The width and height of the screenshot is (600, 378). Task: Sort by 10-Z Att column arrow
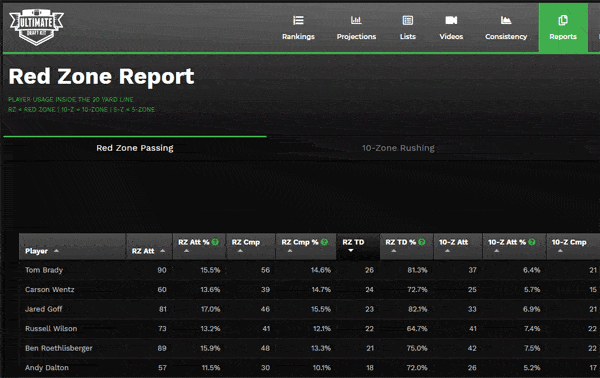(x=447, y=251)
